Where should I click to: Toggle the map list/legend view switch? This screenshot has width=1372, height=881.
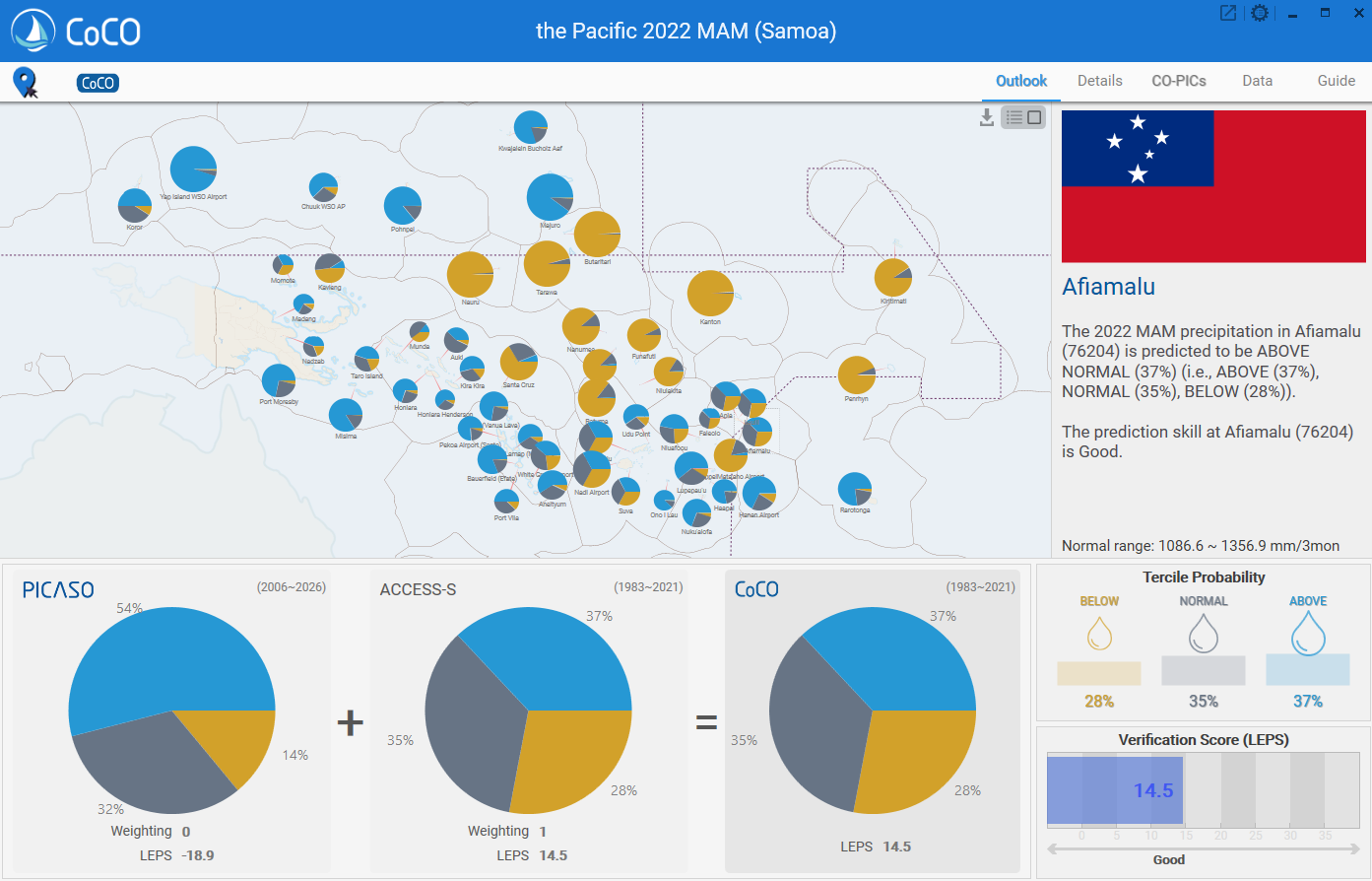(1023, 117)
